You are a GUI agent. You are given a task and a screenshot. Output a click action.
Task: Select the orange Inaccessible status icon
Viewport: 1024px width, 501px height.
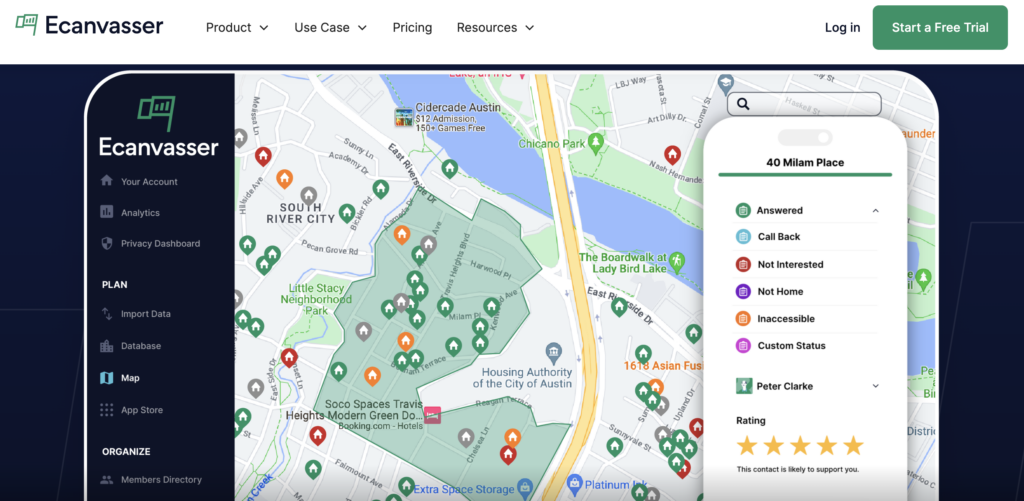click(x=743, y=319)
